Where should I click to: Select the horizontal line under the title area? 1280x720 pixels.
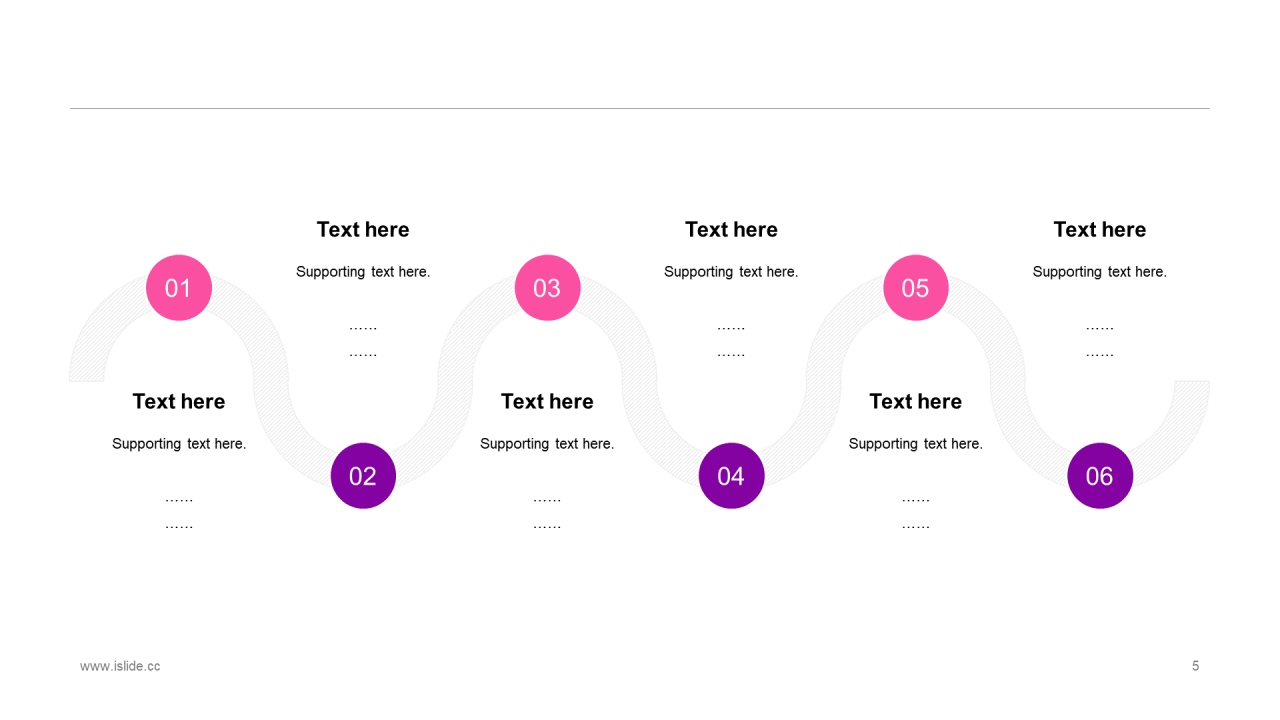[x=640, y=108]
